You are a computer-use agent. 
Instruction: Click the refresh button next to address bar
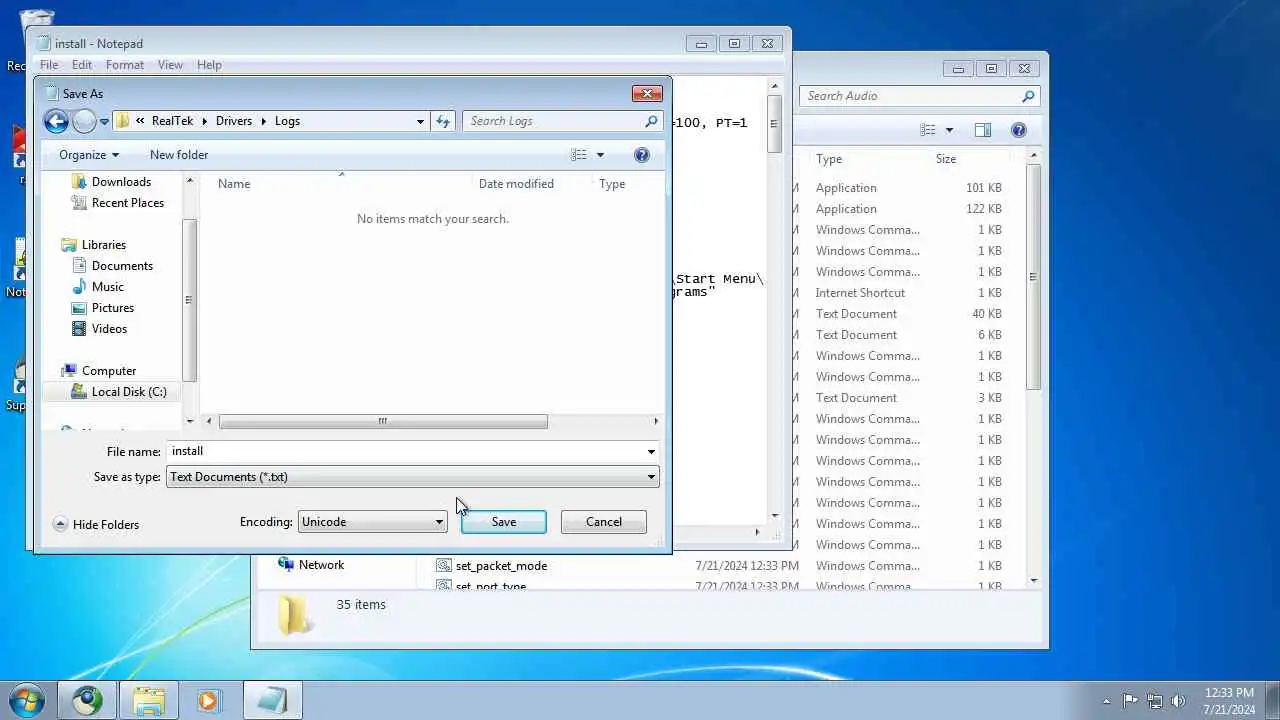coord(443,121)
